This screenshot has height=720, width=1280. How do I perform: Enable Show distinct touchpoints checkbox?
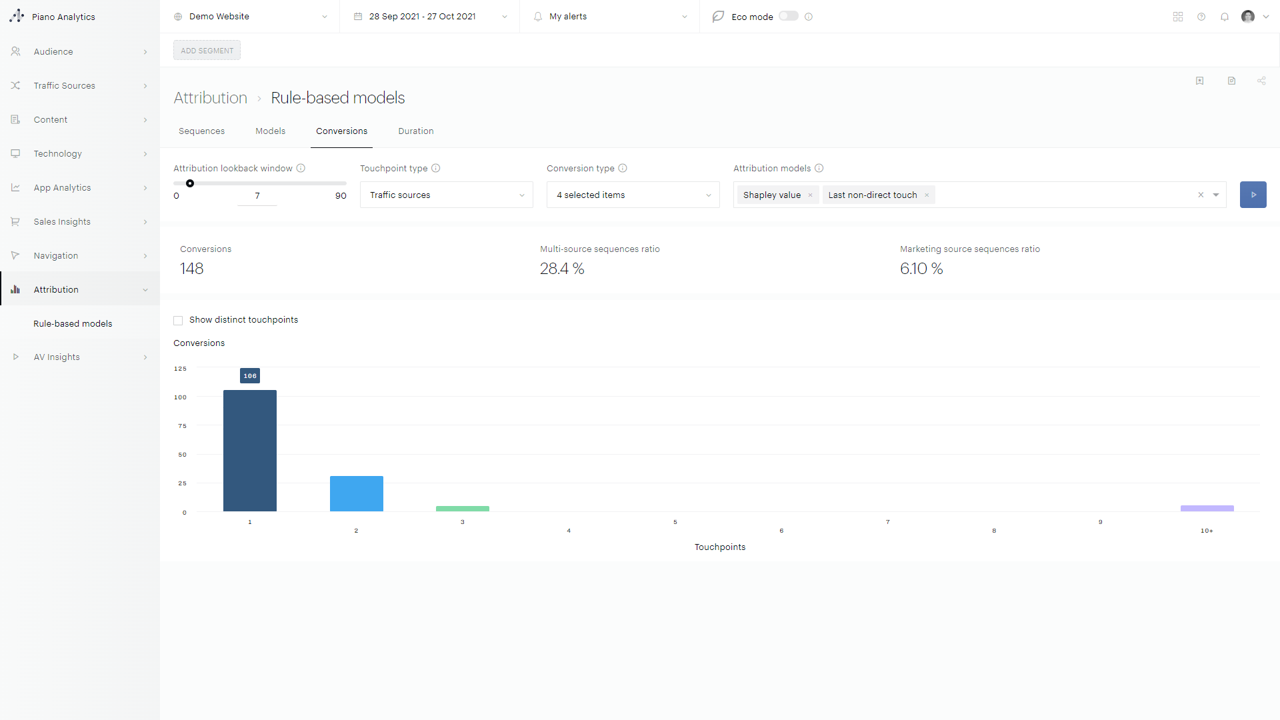(178, 320)
